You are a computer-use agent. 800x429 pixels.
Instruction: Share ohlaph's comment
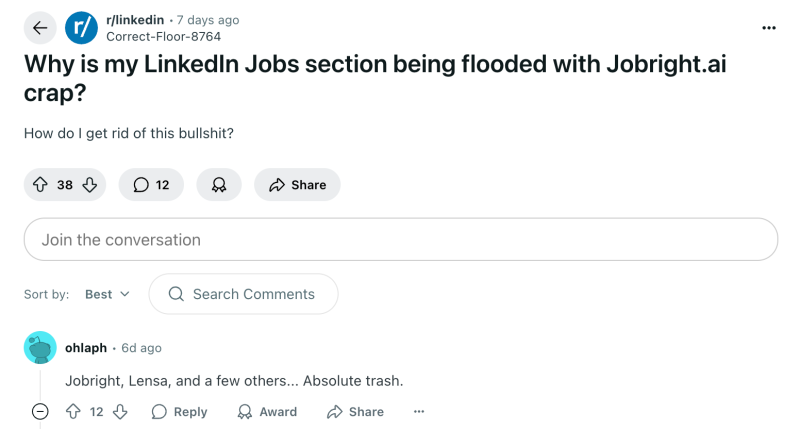click(x=355, y=412)
